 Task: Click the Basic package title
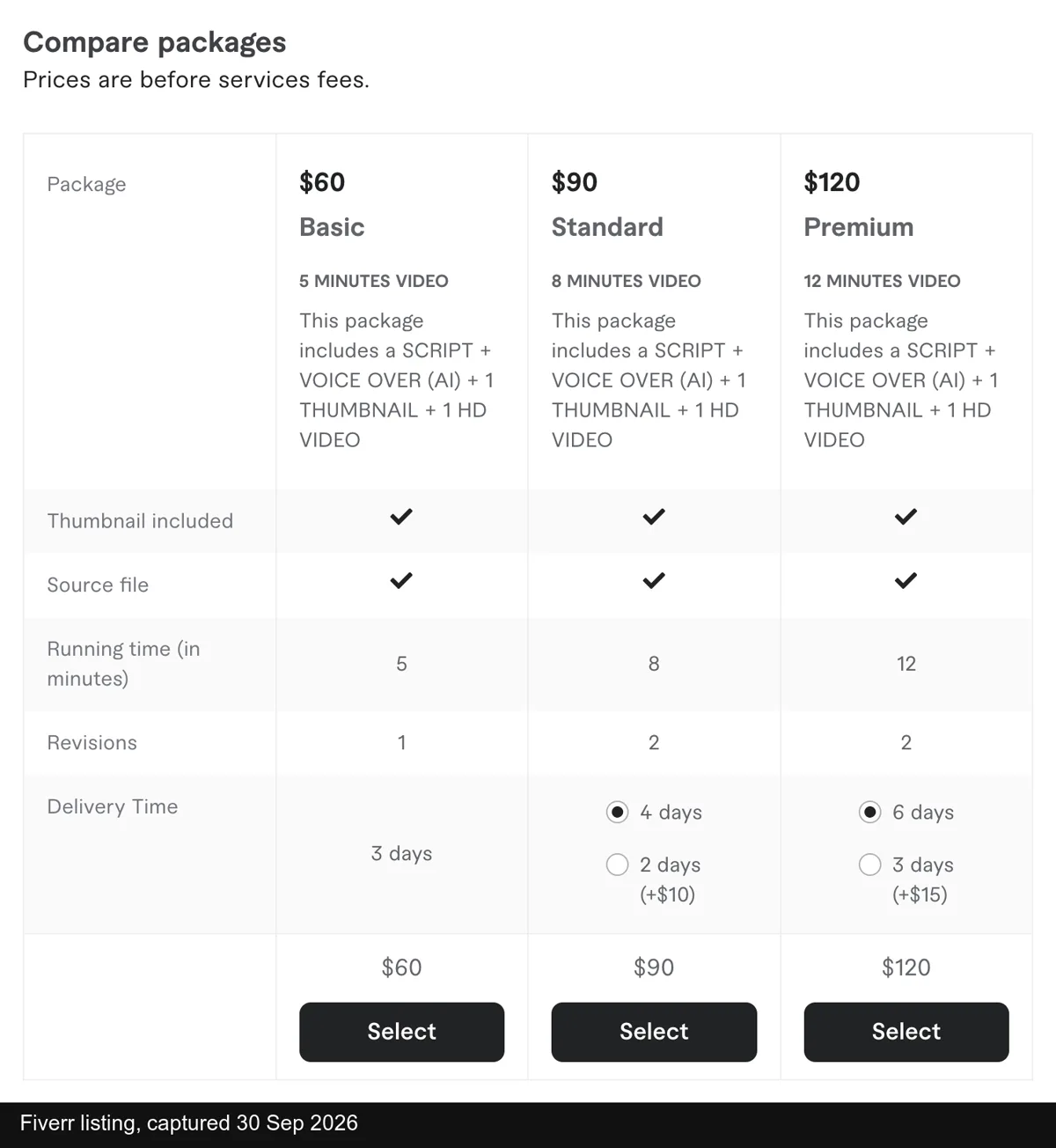pos(332,227)
